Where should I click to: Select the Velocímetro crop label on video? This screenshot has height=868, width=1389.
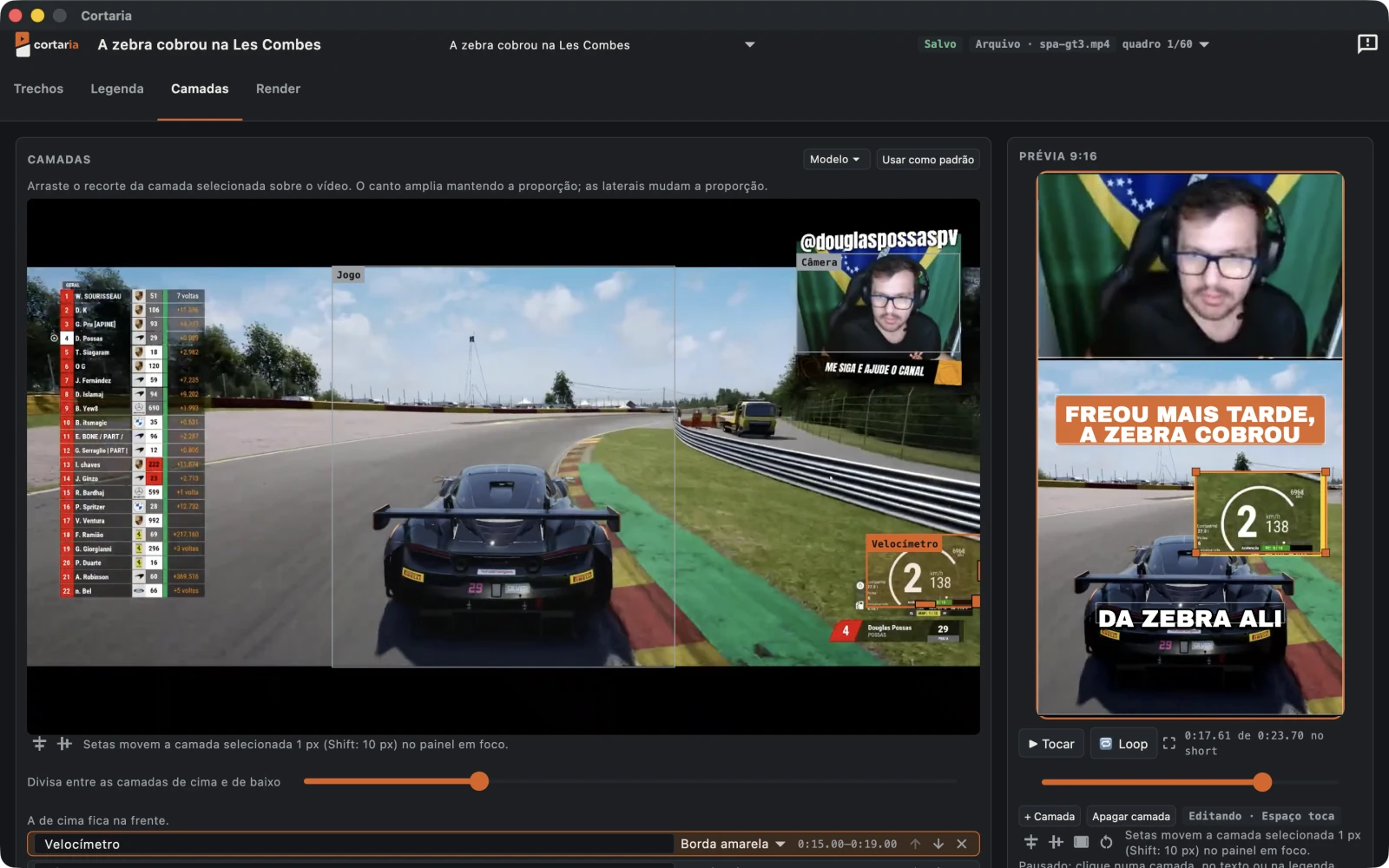coord(905,544)
